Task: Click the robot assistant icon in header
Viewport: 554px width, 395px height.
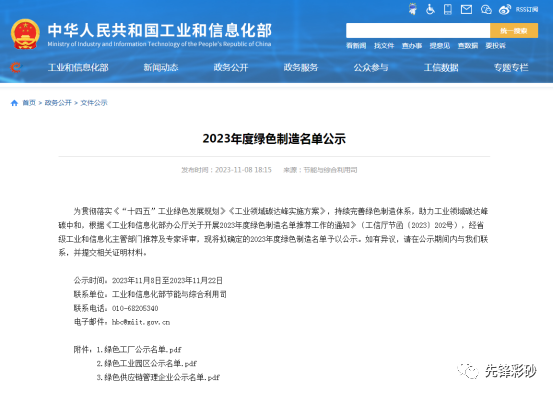Action: (x=412, y=9)
